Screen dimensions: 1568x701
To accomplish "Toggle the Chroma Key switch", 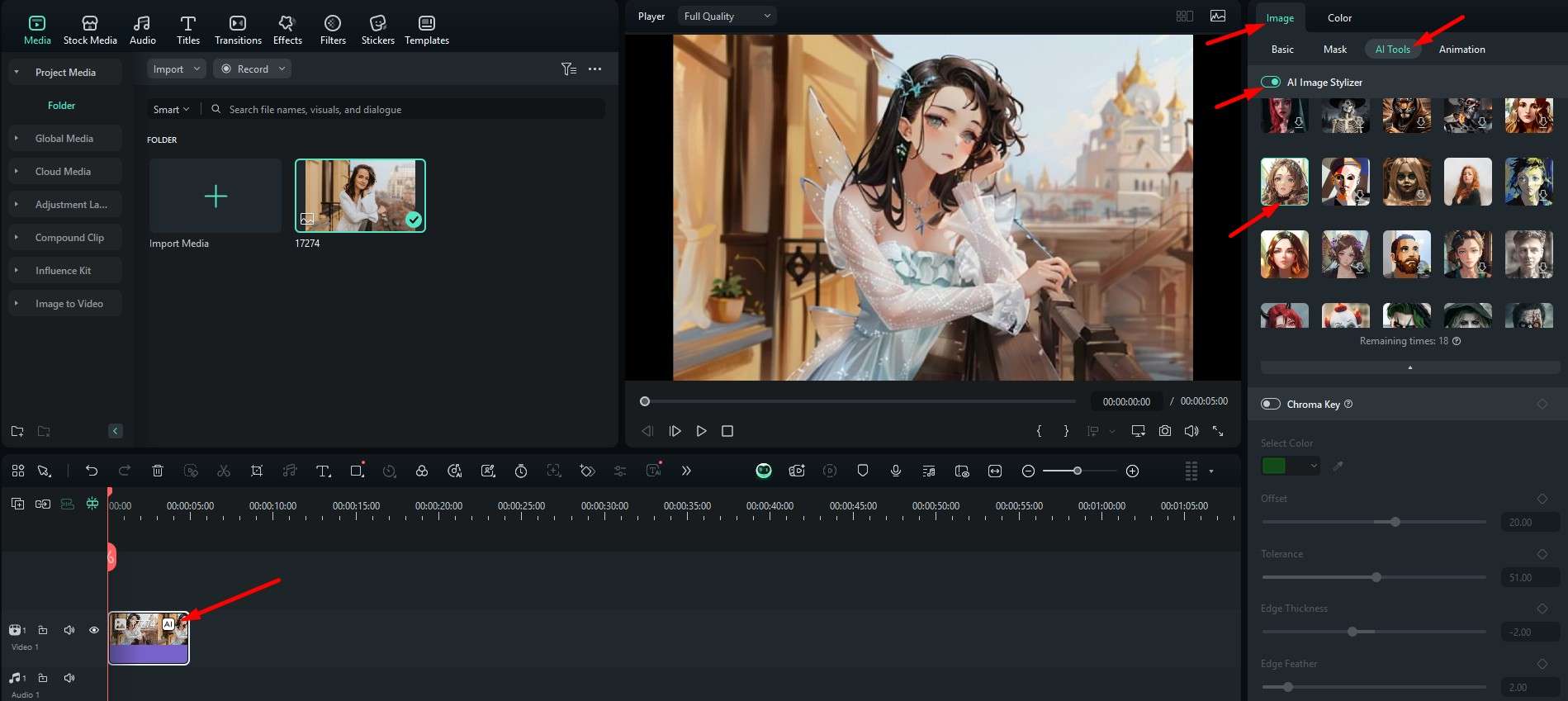I will click(1271, 404).
